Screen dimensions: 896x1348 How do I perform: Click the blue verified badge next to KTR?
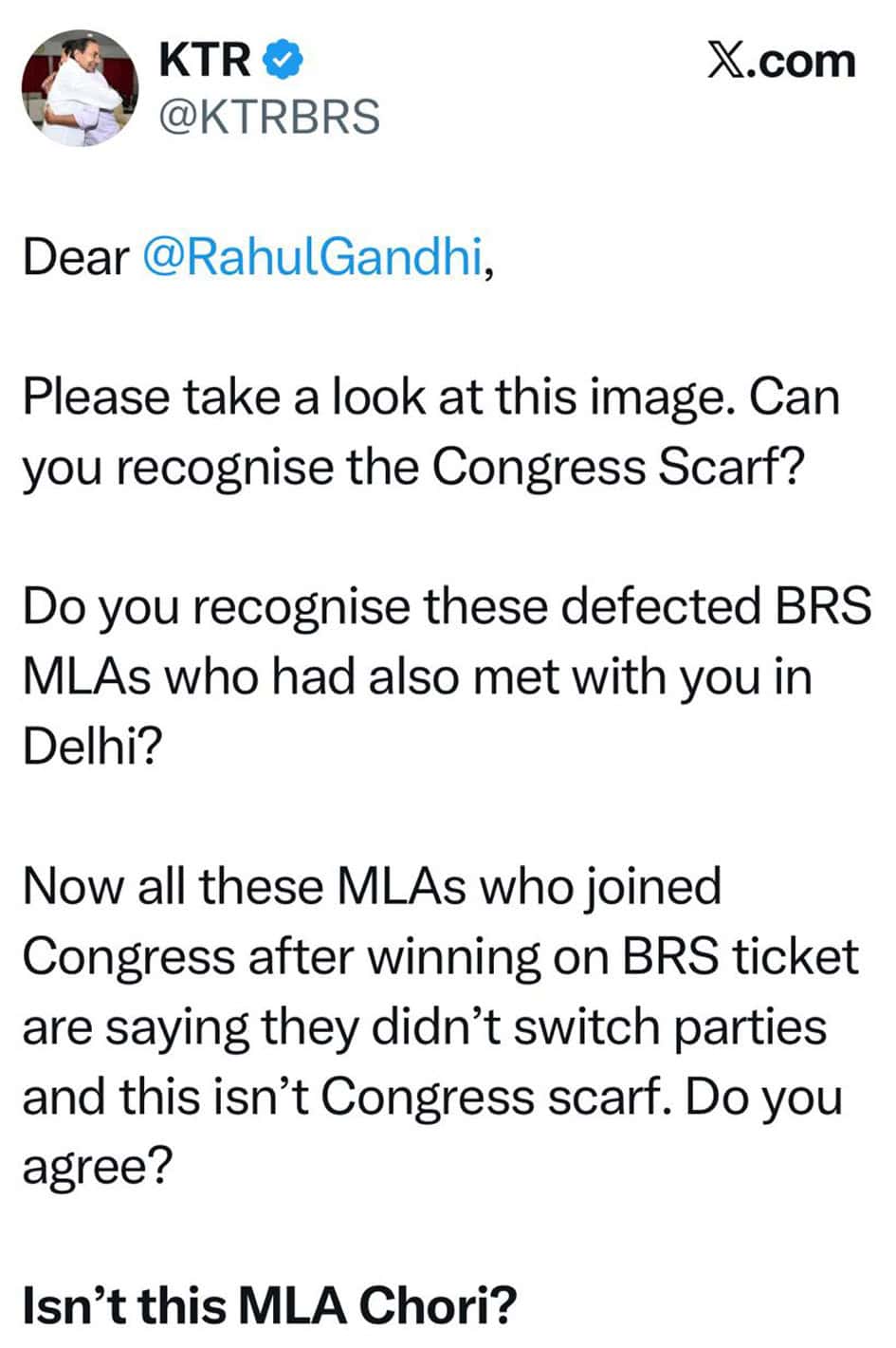click(x=284, y=61)
